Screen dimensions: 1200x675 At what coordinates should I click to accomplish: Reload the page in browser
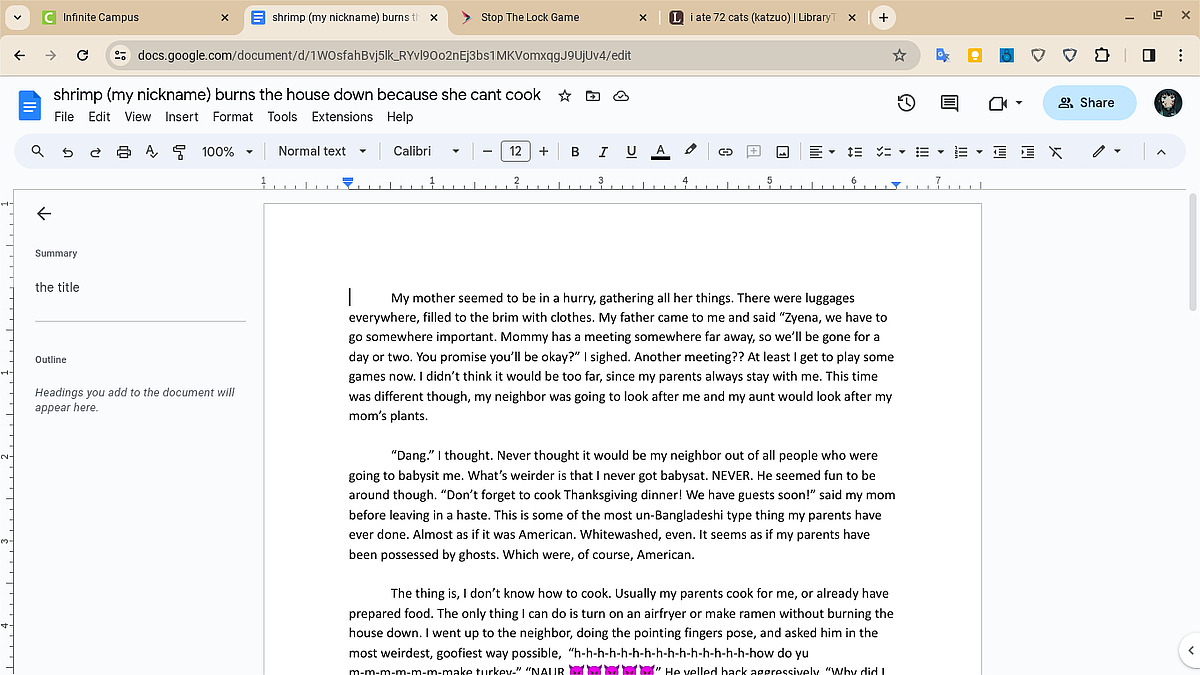[82, 56]
